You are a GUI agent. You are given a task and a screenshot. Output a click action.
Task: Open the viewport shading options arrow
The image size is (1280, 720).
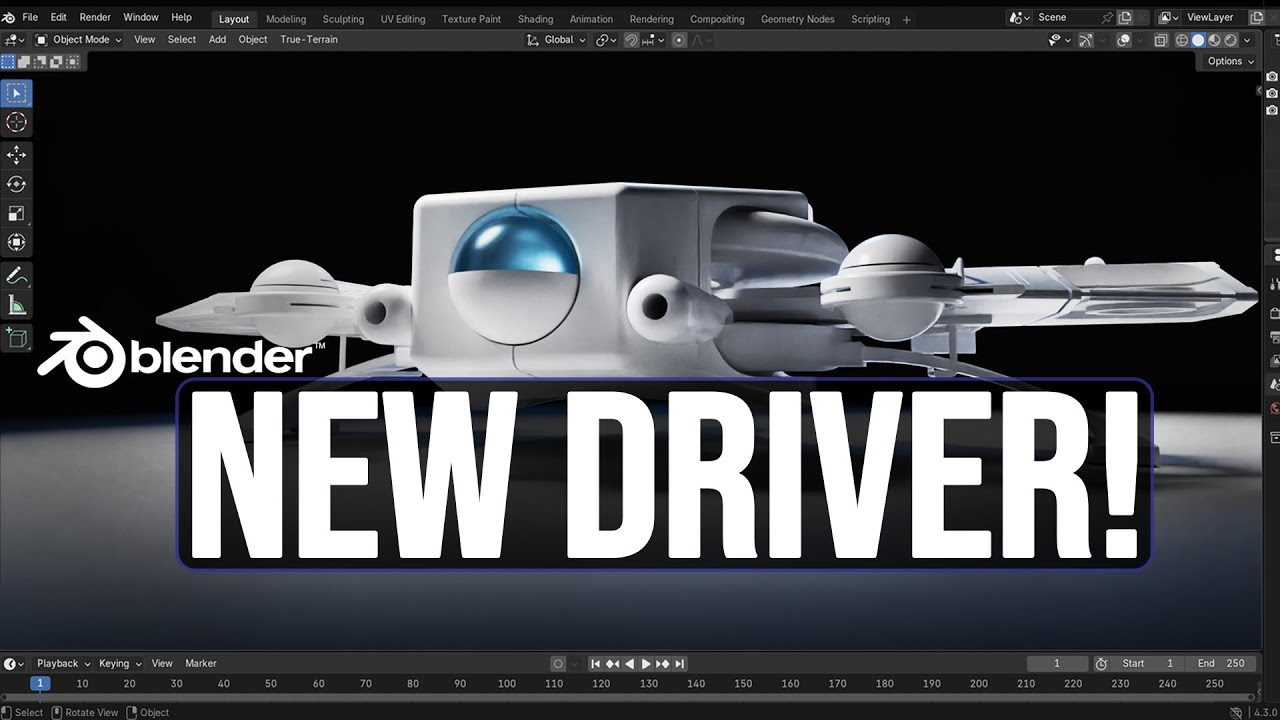coord(1246,40)
